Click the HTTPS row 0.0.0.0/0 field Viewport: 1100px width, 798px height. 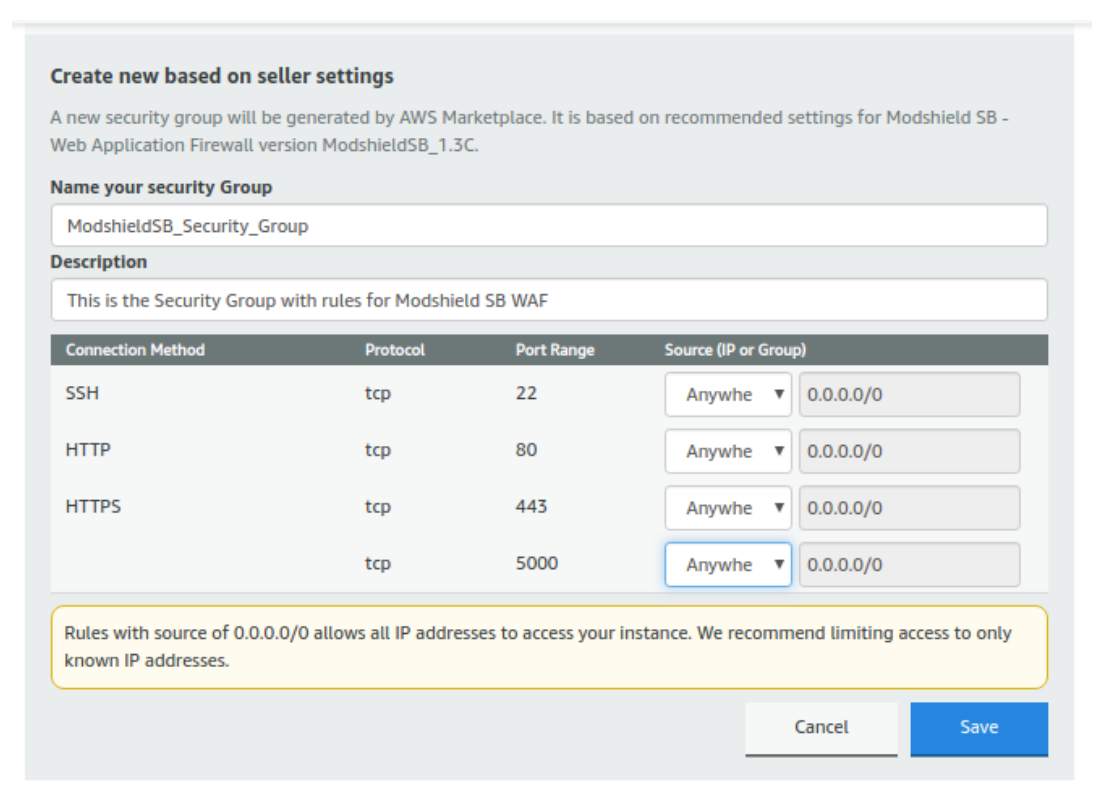click(x=909, y=508)
